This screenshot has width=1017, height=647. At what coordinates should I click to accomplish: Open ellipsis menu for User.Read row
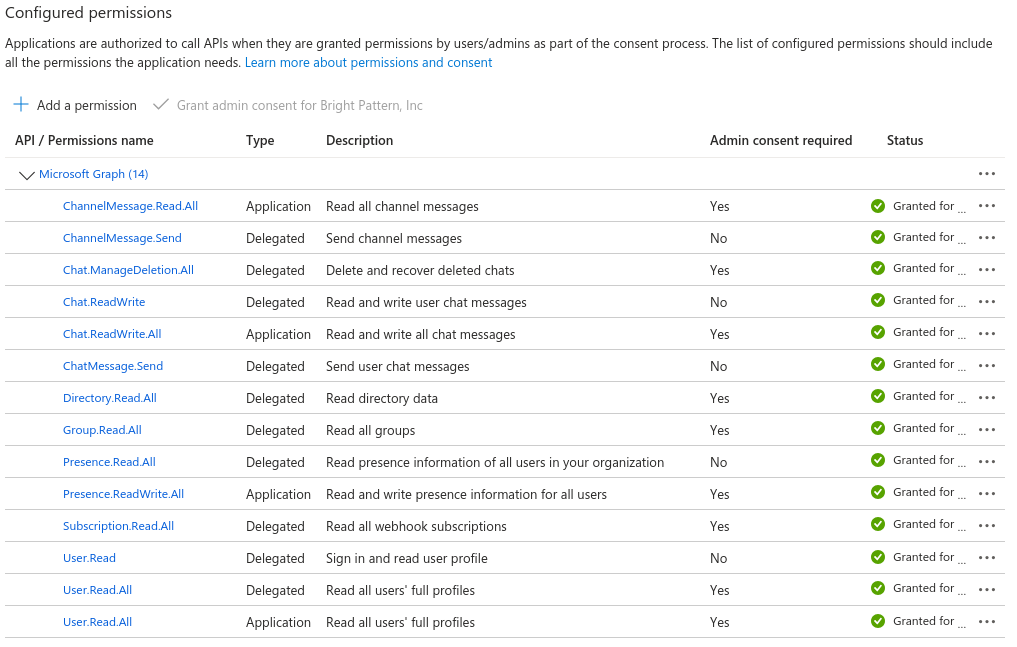pos(987,558)
